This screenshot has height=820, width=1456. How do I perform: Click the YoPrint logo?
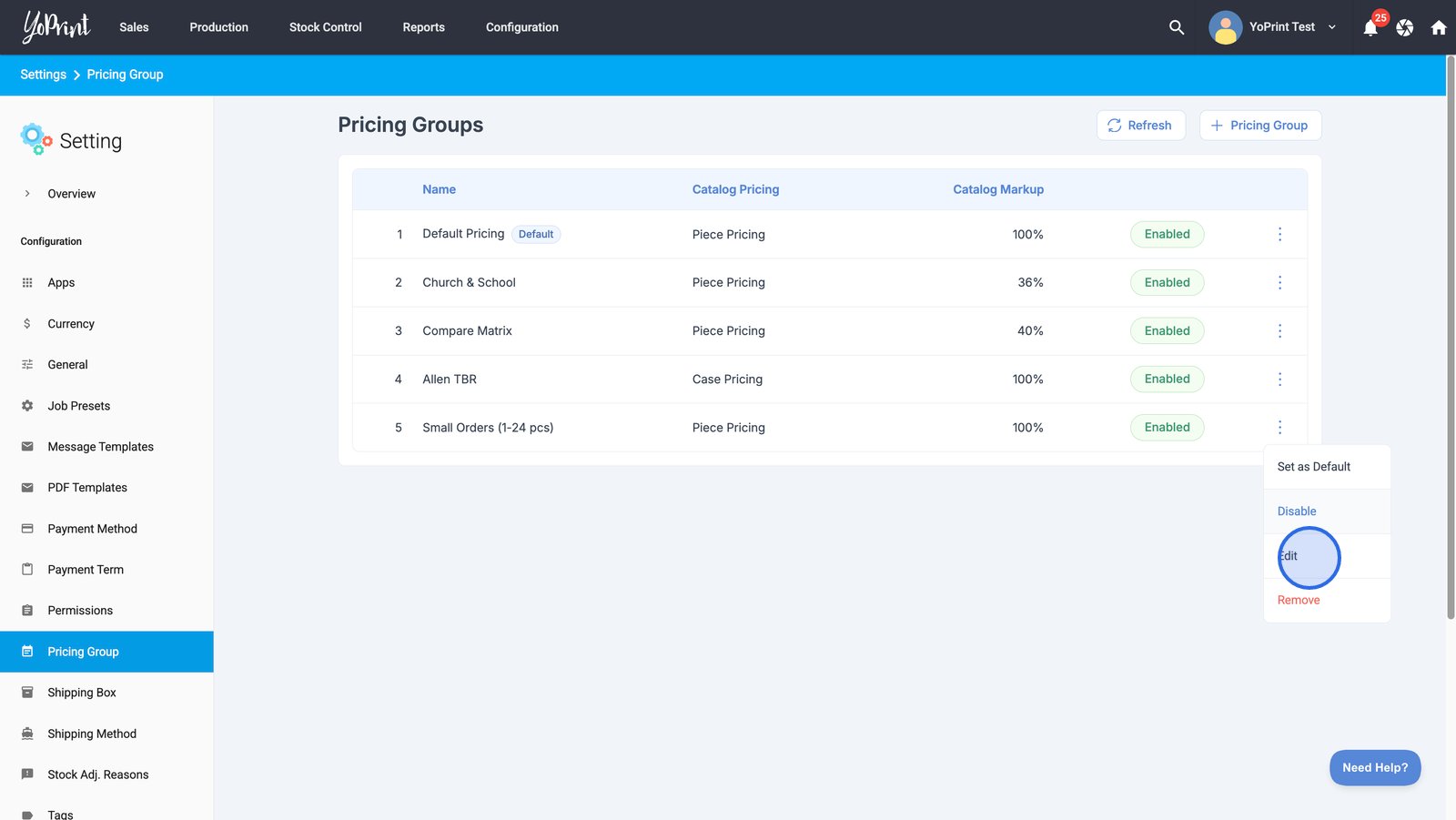pyautogui.click(x=56, y=26)
